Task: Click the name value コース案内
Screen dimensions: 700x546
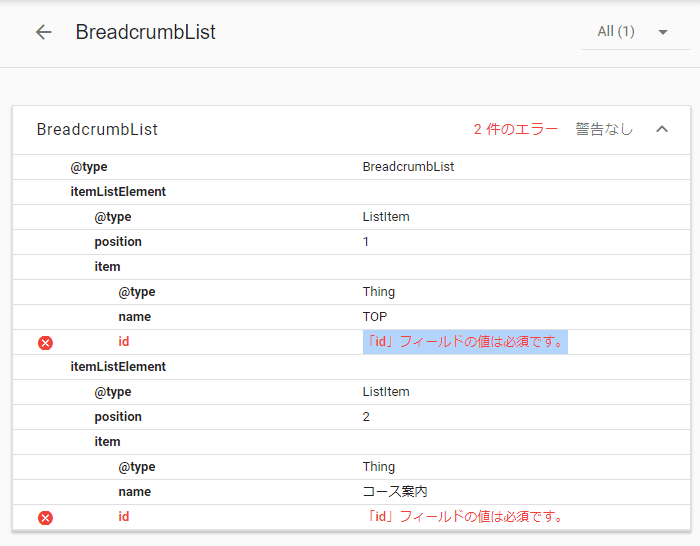Action: point(395,492)
